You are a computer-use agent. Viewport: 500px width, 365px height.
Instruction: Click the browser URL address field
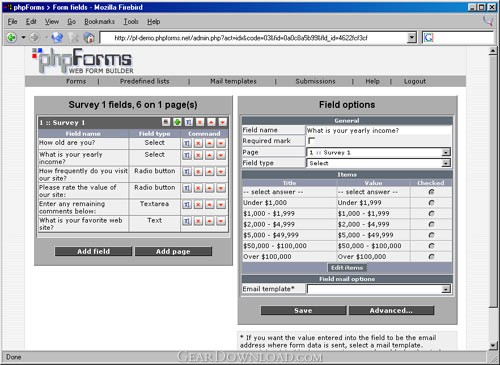pyautogui.click(x=254, y=38)
